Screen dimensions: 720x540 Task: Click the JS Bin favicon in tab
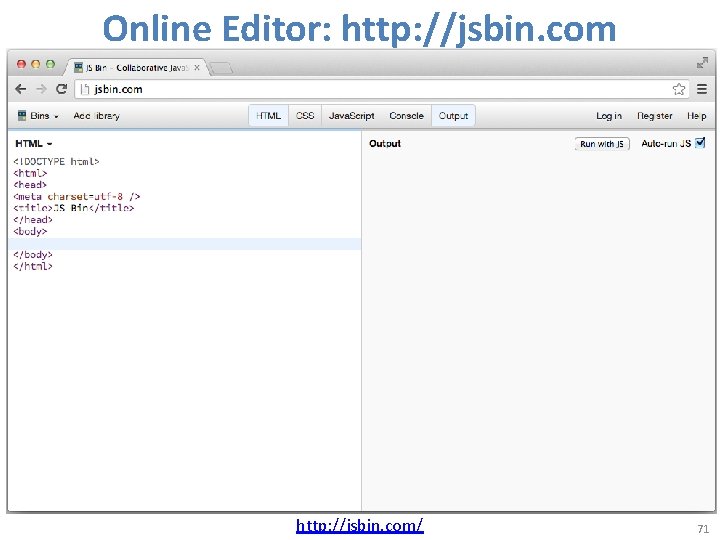[x=79, y=68]
